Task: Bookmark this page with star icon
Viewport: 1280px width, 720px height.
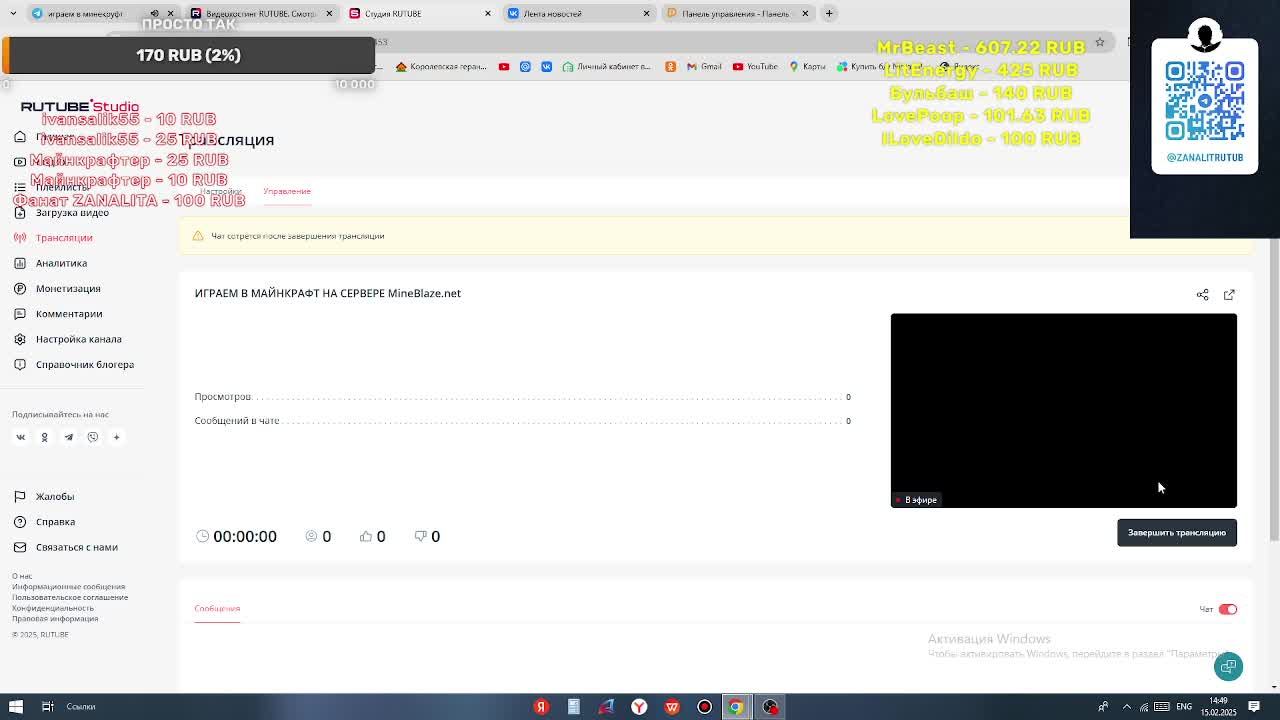Action: [1100, 42]
